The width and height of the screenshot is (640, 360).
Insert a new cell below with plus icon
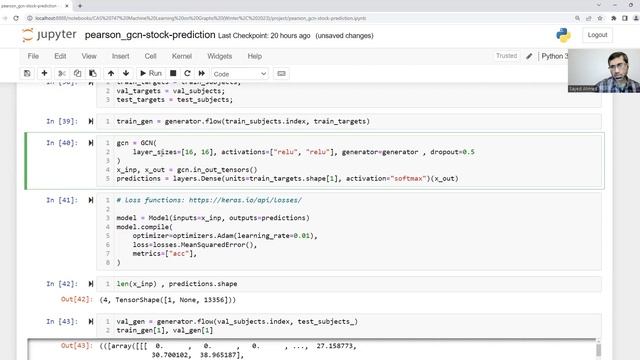click(x=44, y=73)
